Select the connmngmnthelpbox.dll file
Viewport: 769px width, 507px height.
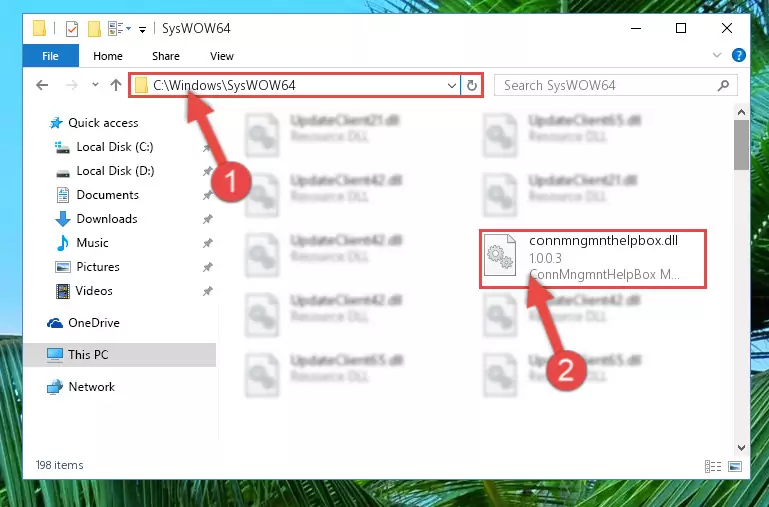point(592,258)
